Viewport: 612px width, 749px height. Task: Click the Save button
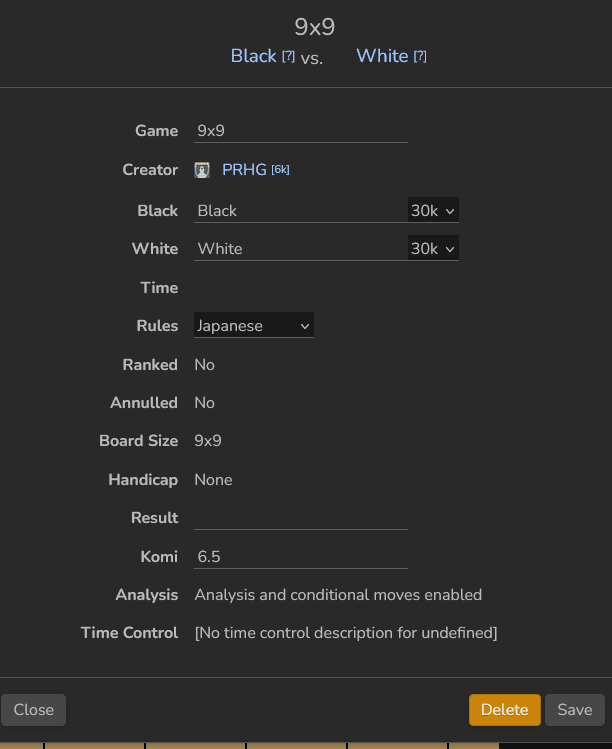[x=575, y=710]
